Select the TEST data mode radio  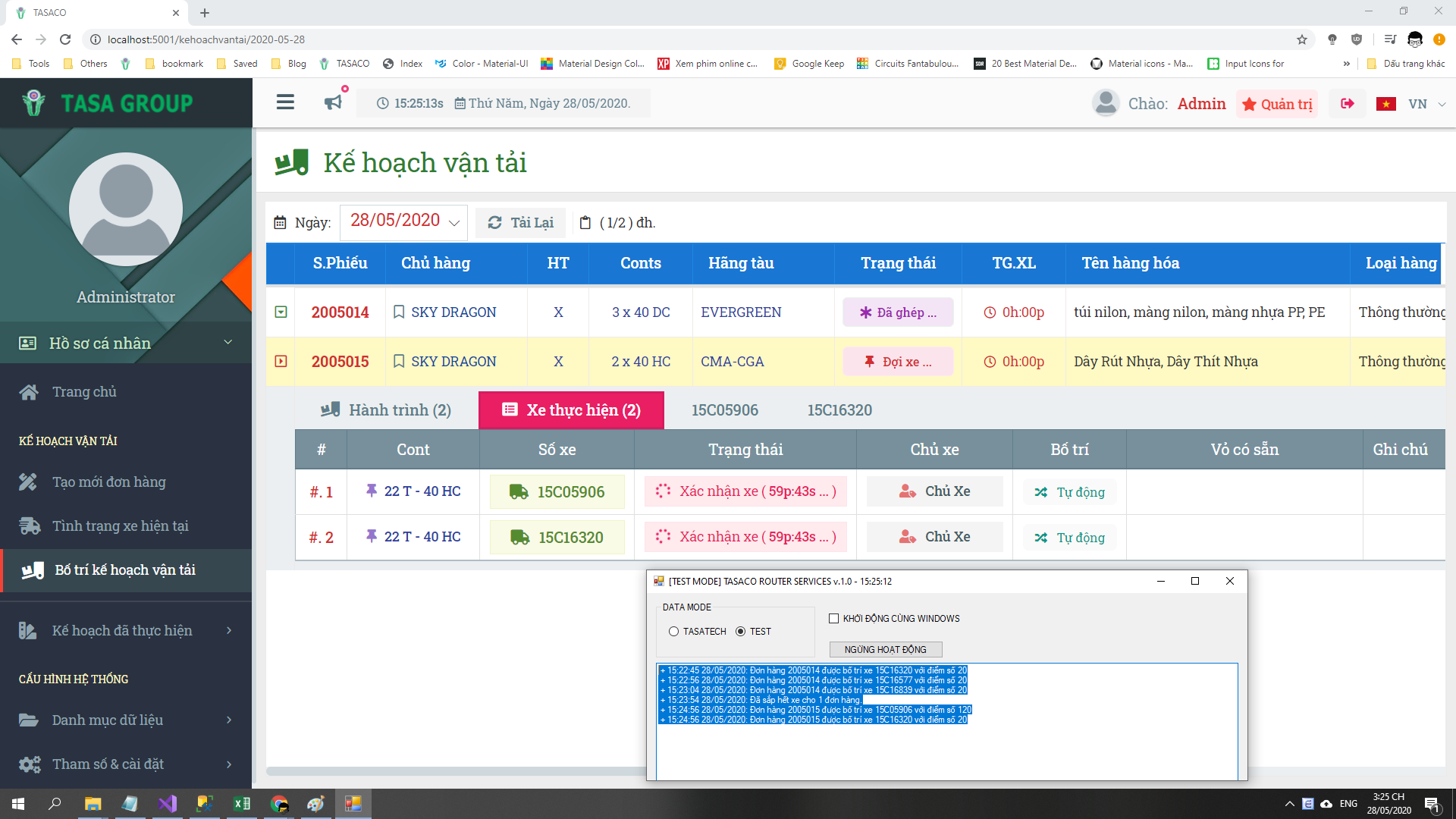pyautogui.click(x=741, y=632)
